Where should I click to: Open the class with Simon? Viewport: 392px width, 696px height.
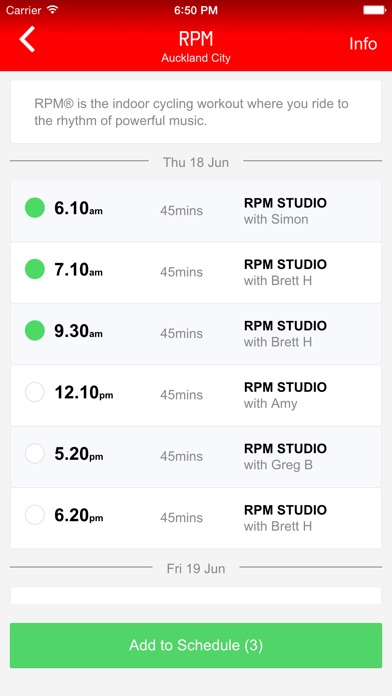tap(196, 211)
